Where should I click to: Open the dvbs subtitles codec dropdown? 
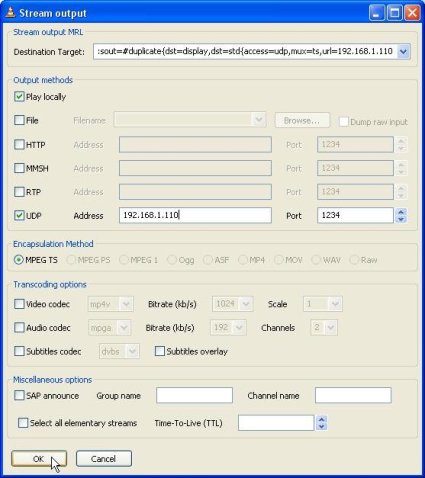(119, 351)
